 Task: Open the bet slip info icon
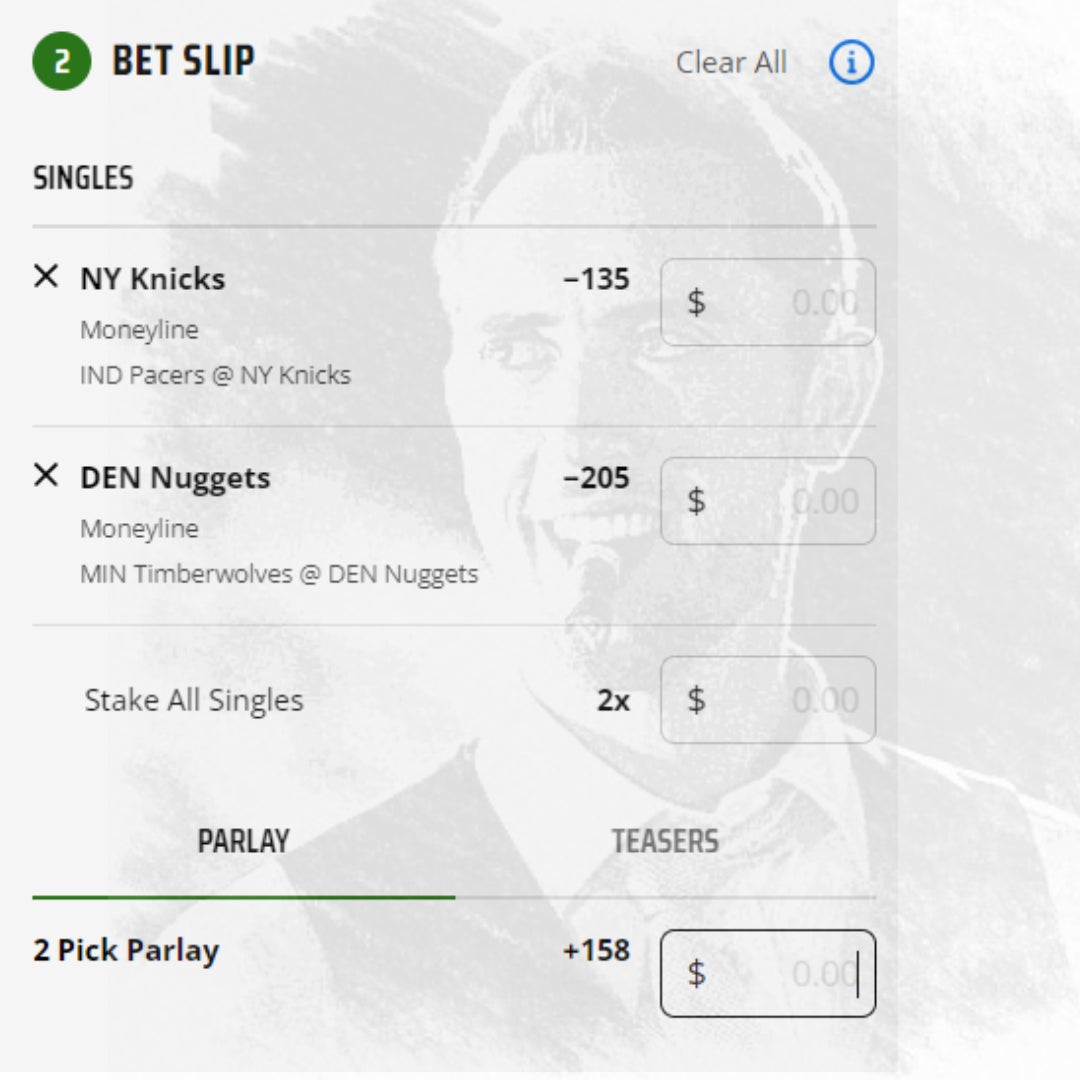click(851, 63)
